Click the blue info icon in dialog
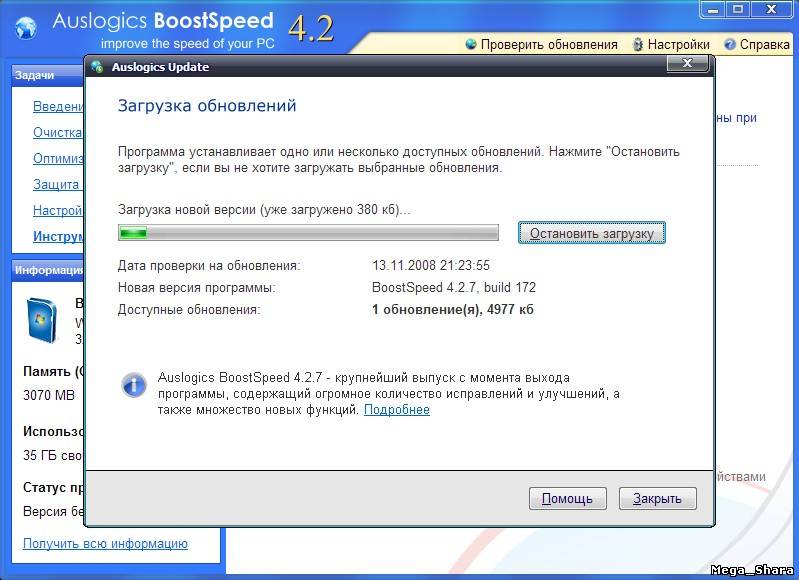The width and height of the screenshot is (799, 580). coord(134,385)
